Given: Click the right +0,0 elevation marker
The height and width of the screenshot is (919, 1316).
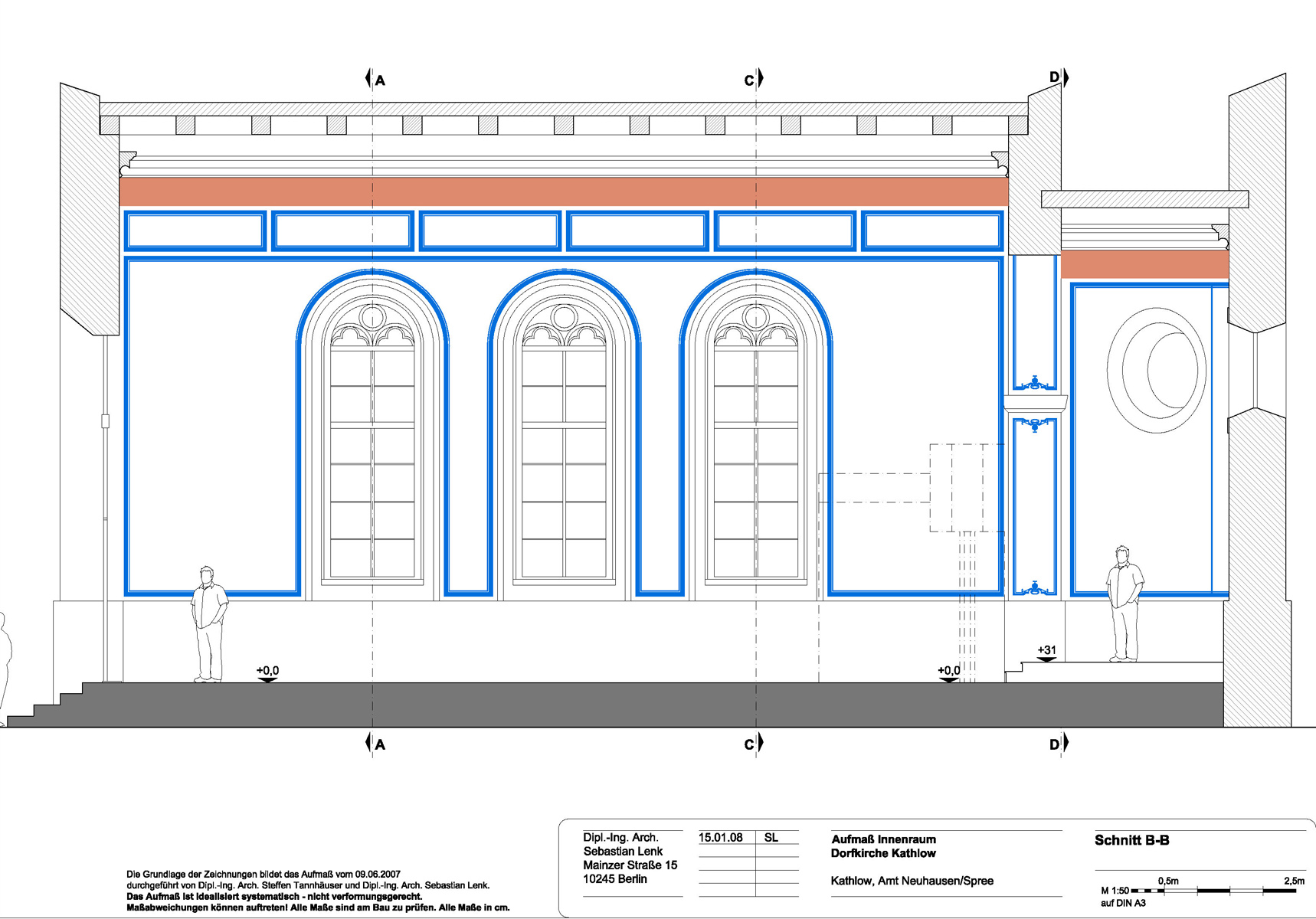Looking at the screenshot, I should tap(948, 672).
